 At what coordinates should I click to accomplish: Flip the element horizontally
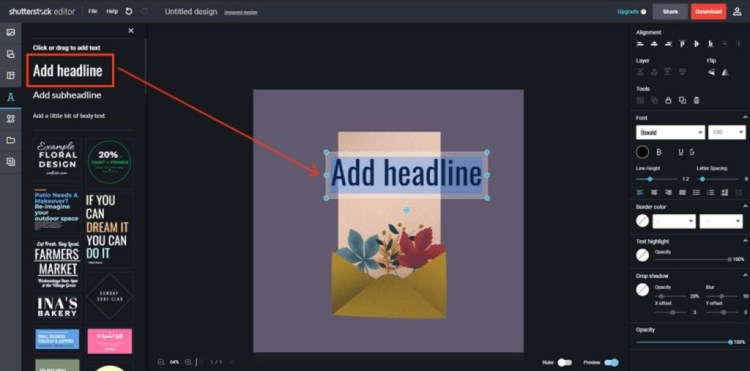click(x=712, y=72)
